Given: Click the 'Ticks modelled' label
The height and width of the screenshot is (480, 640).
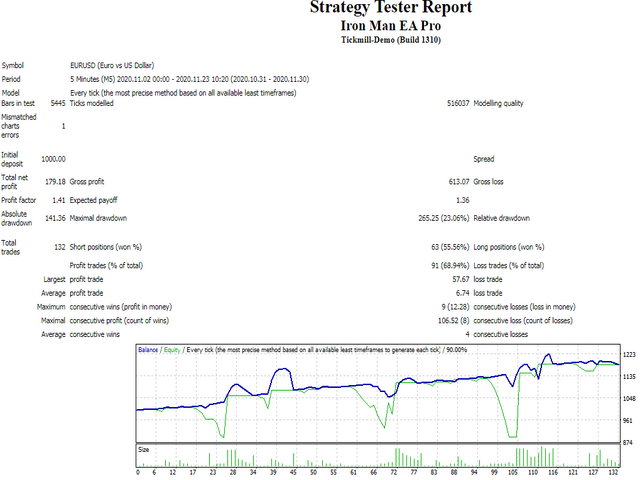Looking at the screenshot, I should coord(91,103).
